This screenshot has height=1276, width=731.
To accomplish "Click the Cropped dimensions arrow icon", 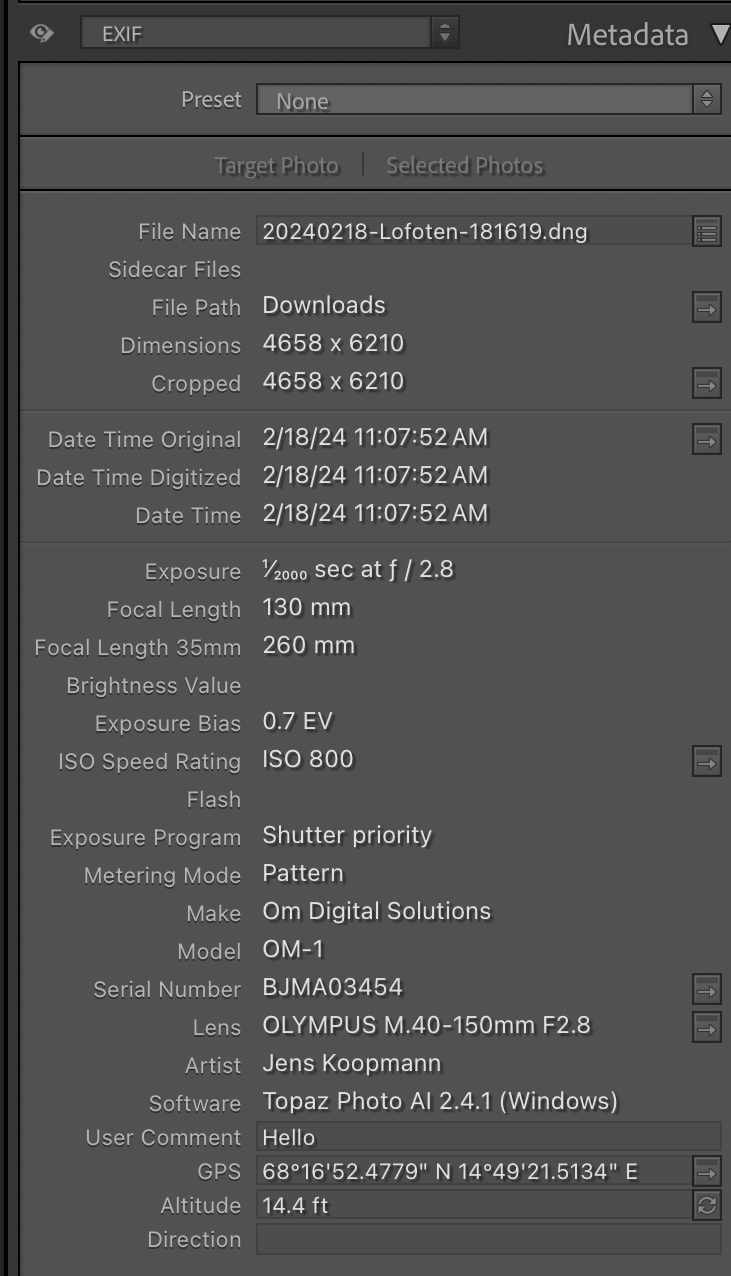I will pos(707,383).
